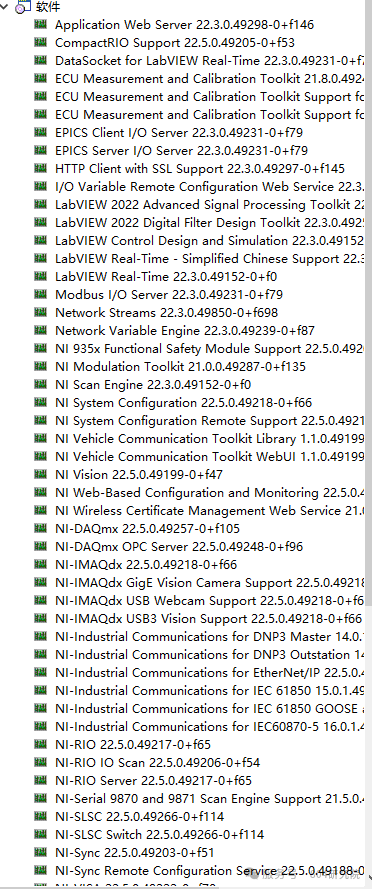Click icon beside DataSocket for LabVIEW Real-Time

(40, 60)
